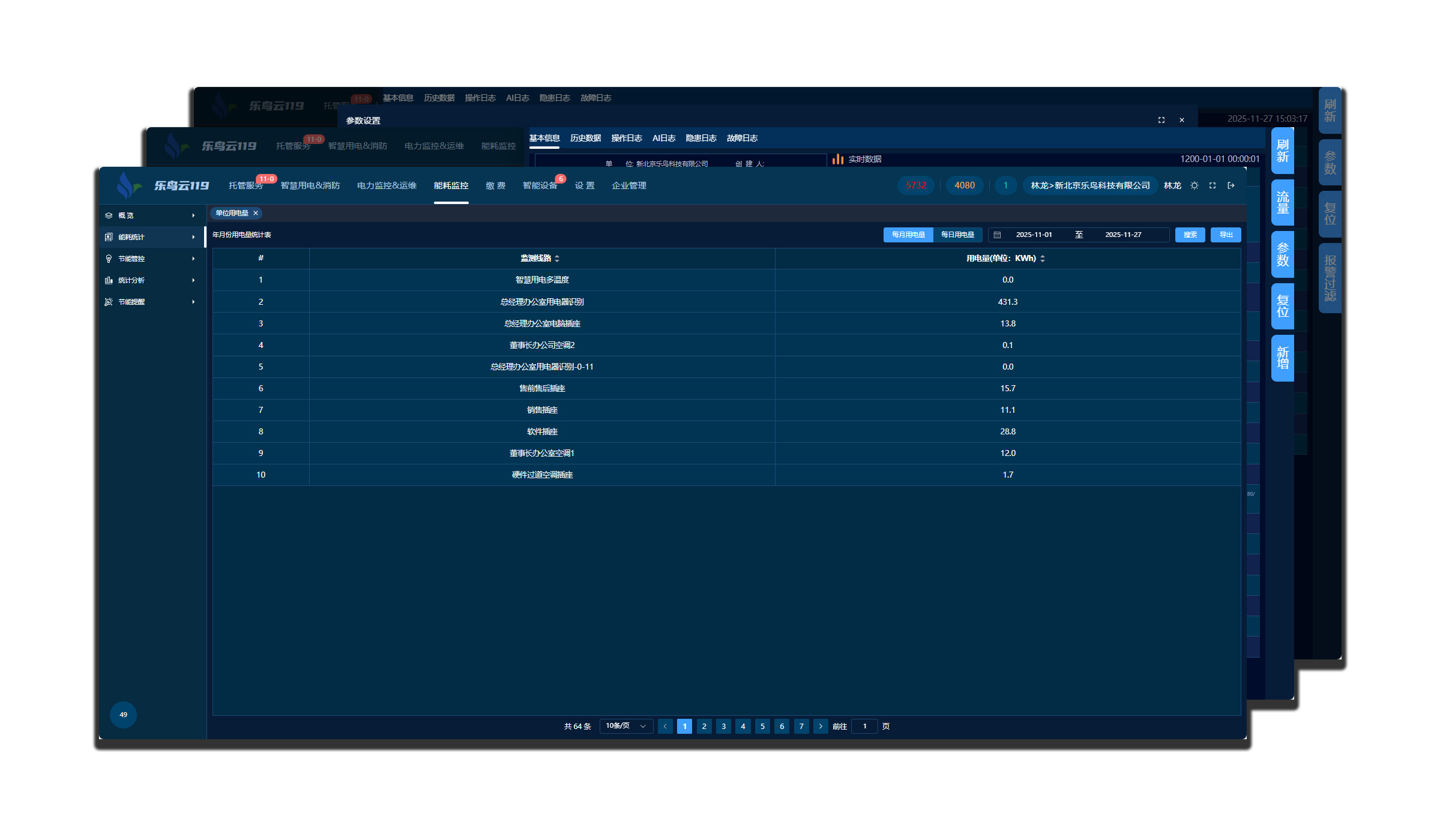Click the theme switch sun icon
The height and width of the screenshot is (840, 1440).
click(x=1194, y=185)
